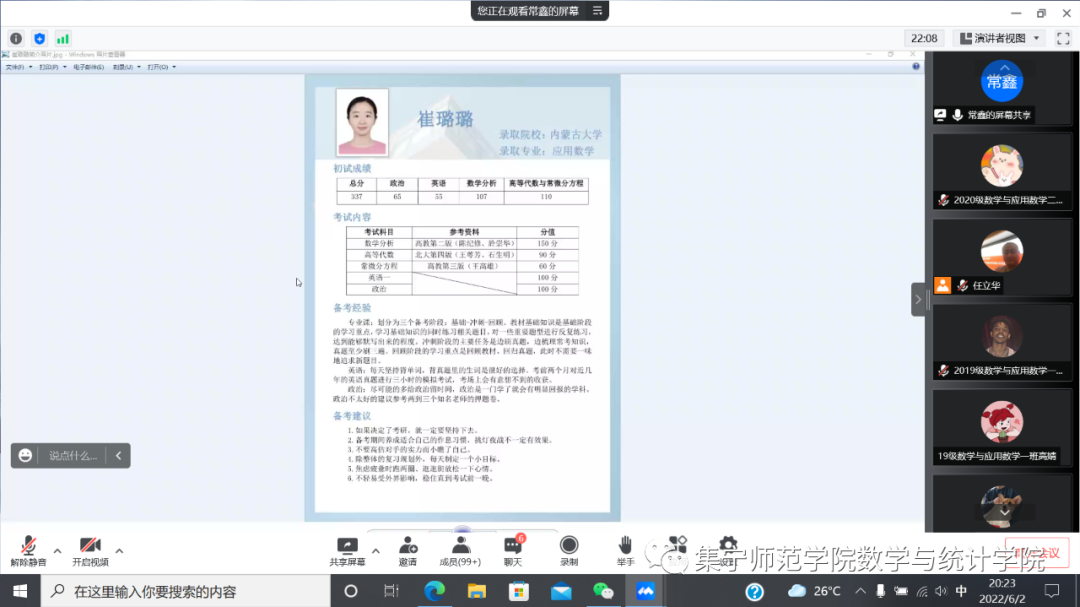Screen dimensions: 1080x607
Task: Open the 邀请 invite icon
Action: [408, 551]
